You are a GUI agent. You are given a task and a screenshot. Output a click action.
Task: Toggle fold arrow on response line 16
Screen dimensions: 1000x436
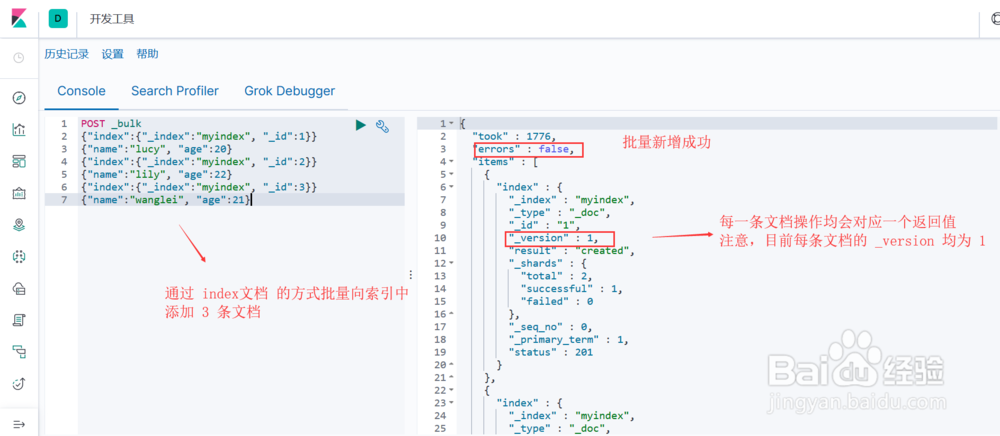pos(452,314)
